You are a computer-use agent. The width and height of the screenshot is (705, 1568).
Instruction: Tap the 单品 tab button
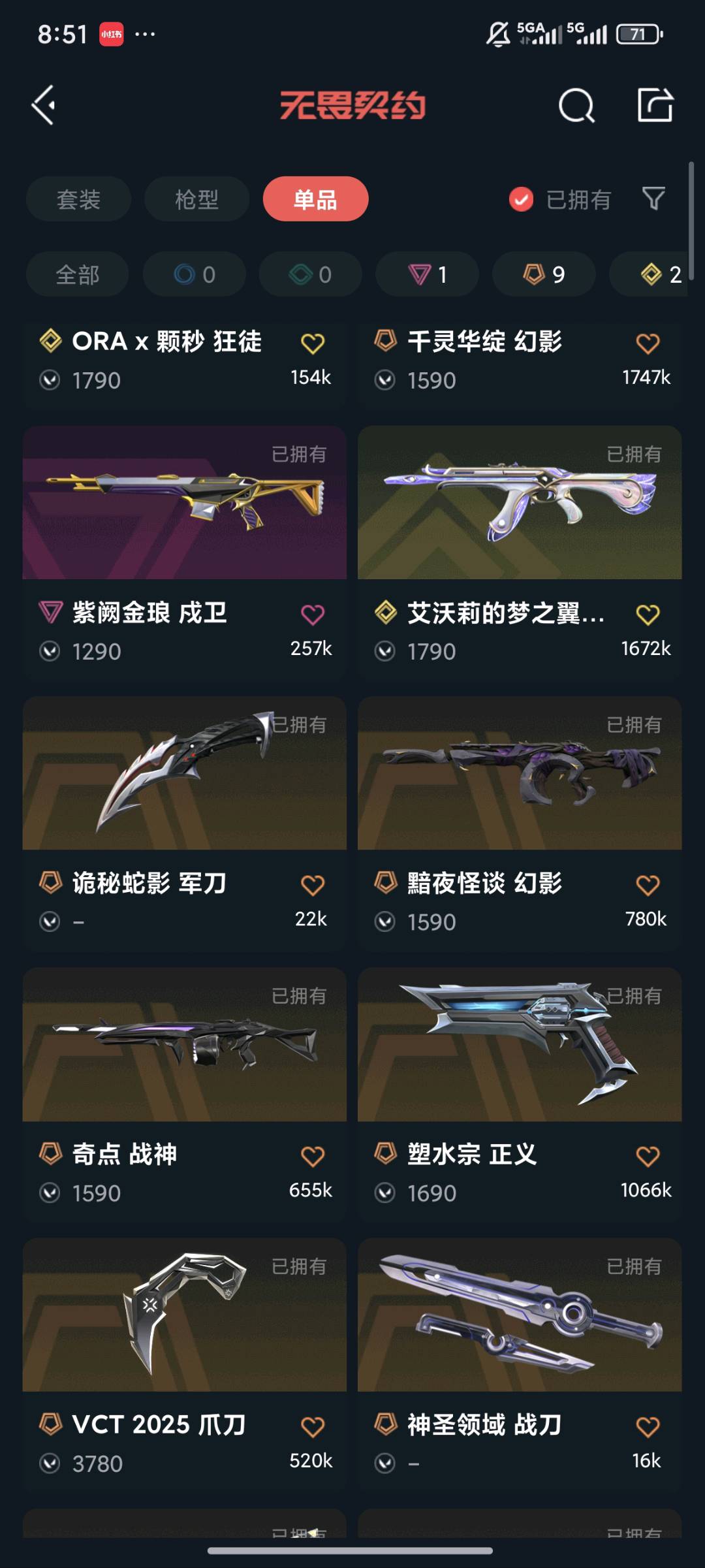(315, 199)
